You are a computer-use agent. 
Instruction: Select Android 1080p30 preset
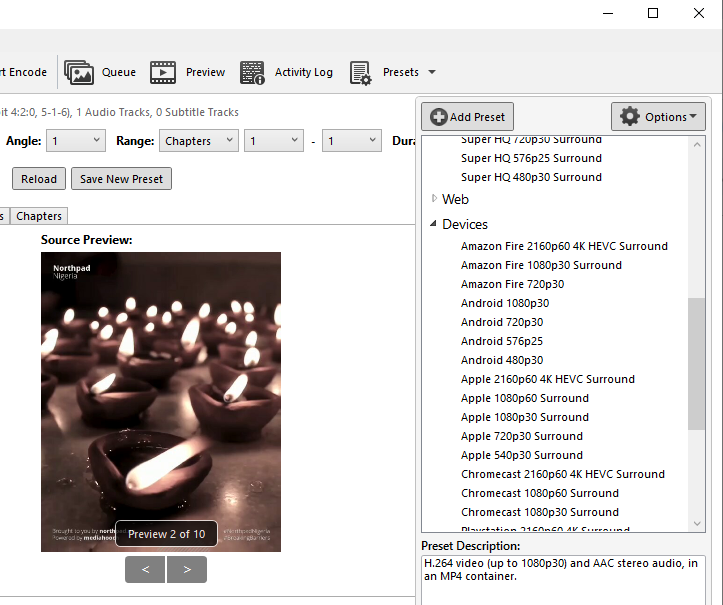click(x=505, y=303)
